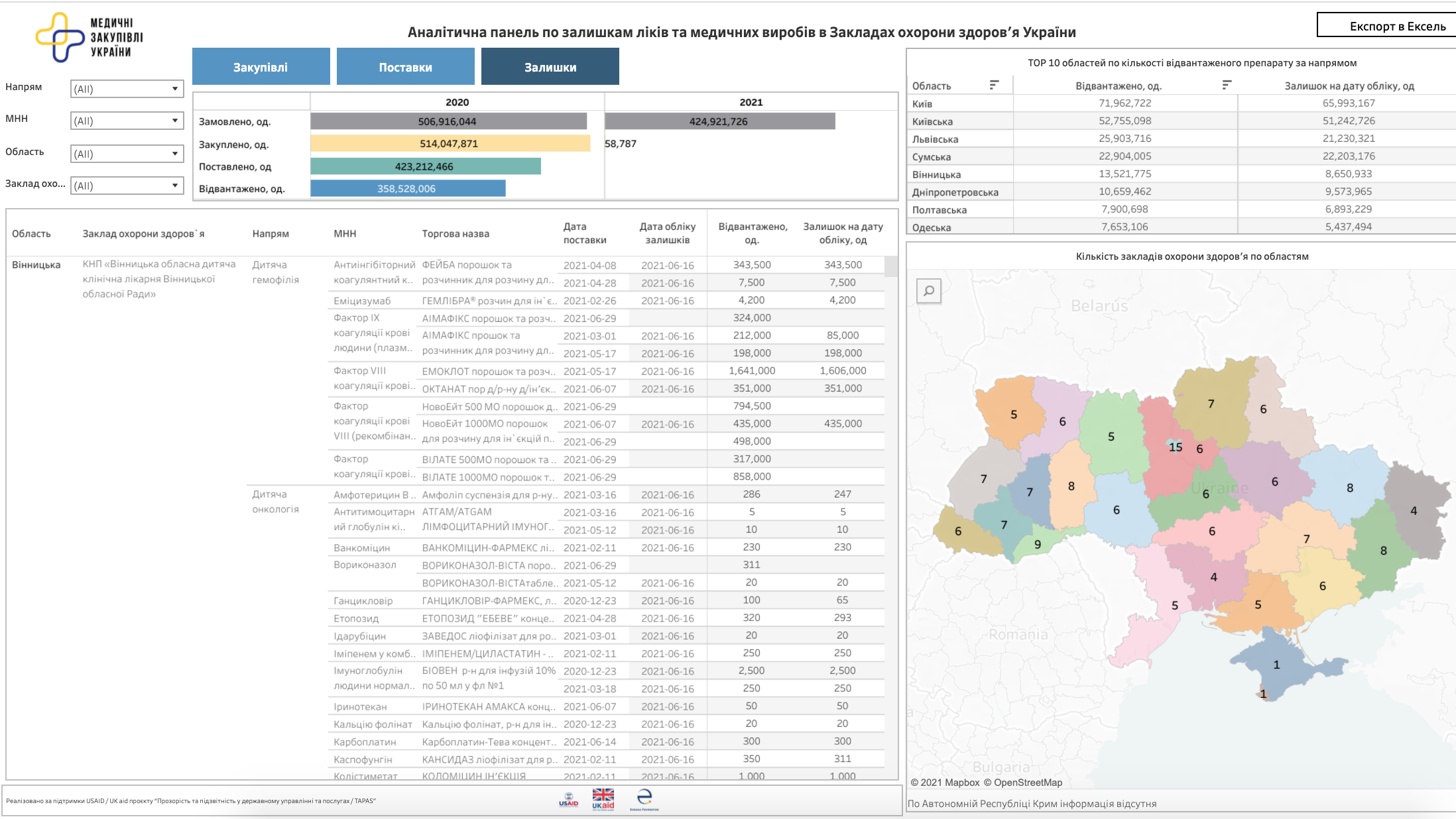This screenshot has width=1456, height=819.
Task: Click the USAID logo in footer
Action: coord(568,800)
